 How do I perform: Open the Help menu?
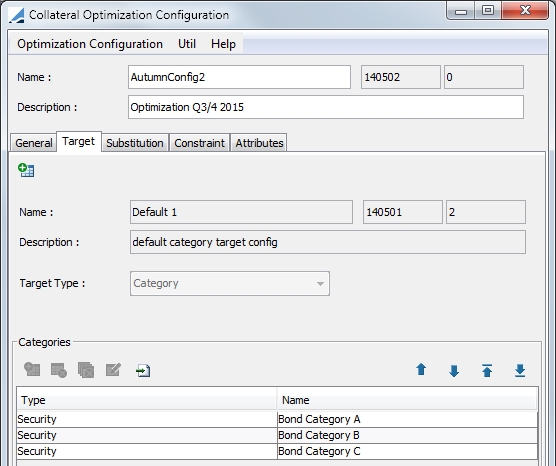[223, 44]
